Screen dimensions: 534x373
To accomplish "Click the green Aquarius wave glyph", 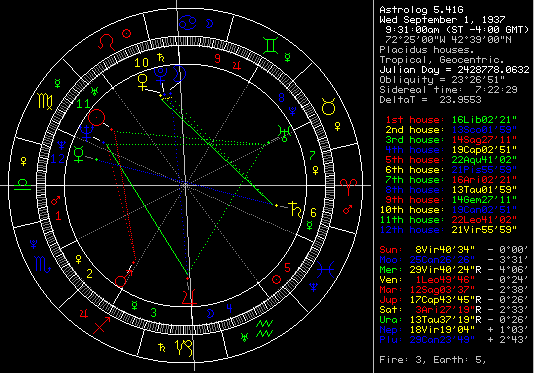I will point(264,328).
